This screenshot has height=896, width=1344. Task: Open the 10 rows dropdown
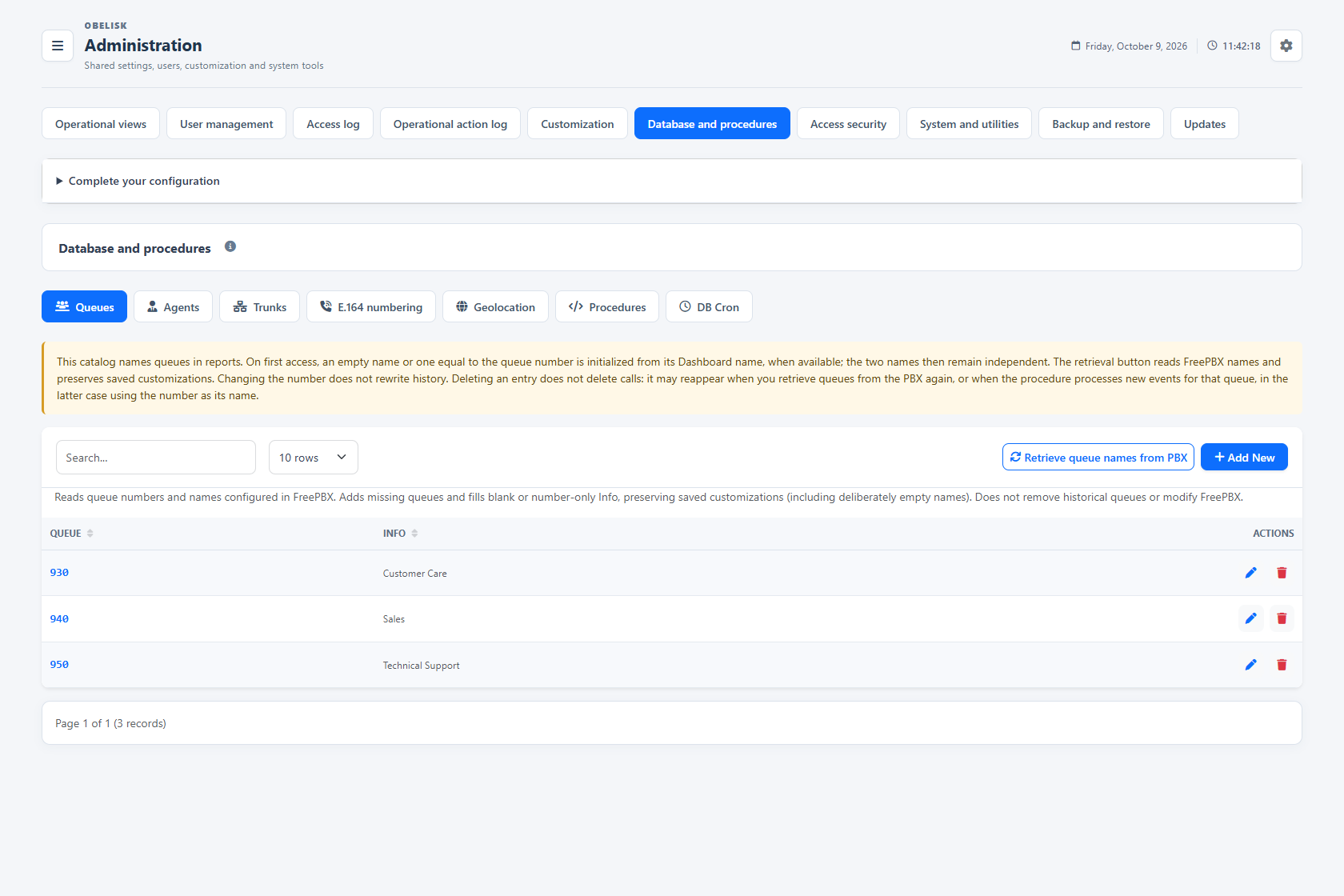pyautogui.click(x=314, y=458)
